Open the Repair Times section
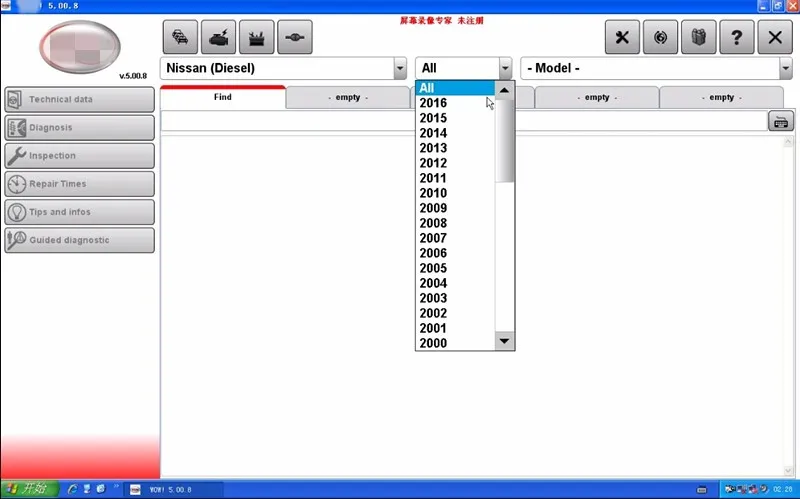This screenshot has height=499, width=800. pos(80,184)
